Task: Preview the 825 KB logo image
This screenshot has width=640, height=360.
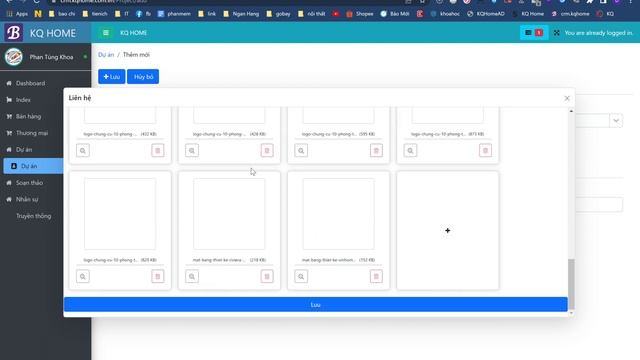Action: pos(83,276)
